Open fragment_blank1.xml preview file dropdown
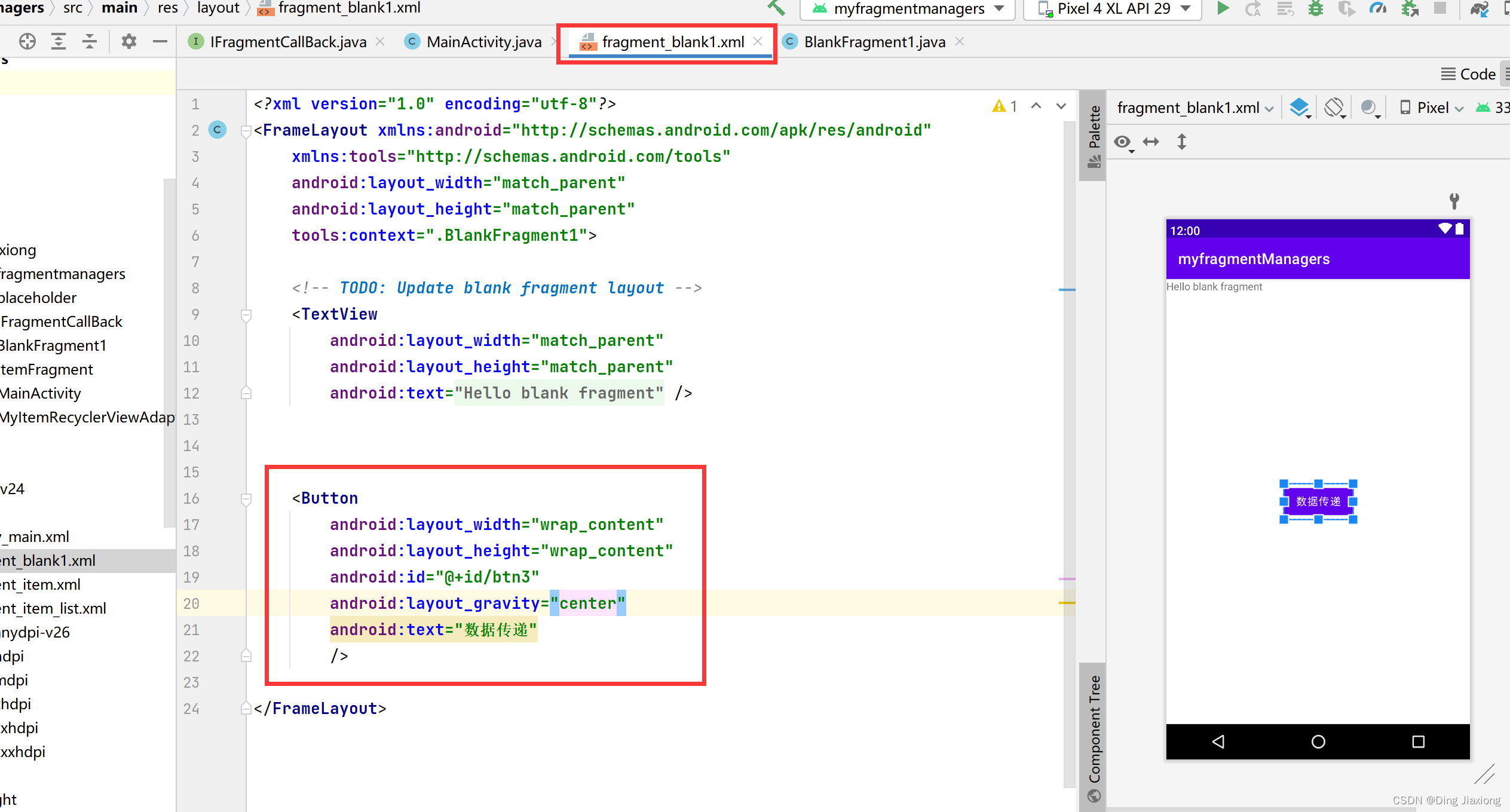 coord(1195,108)
